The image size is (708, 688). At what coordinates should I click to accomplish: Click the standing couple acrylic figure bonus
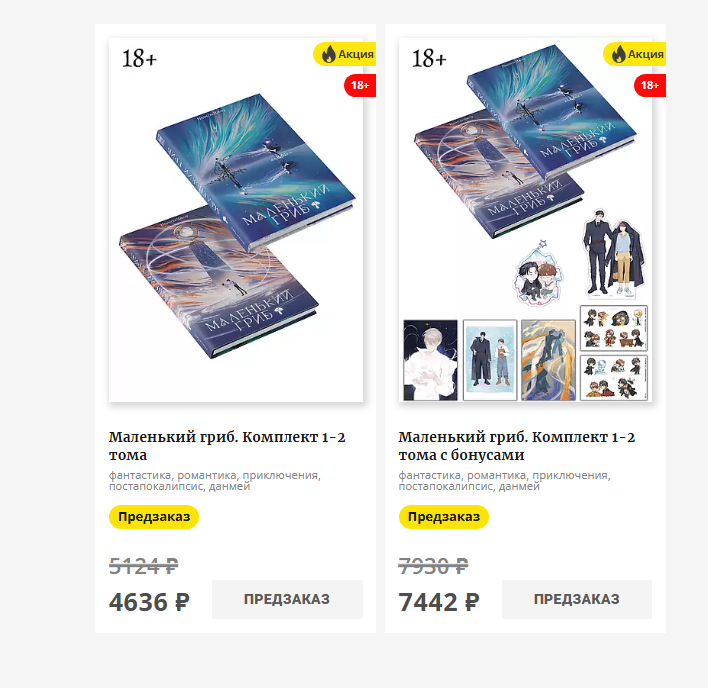614,253
